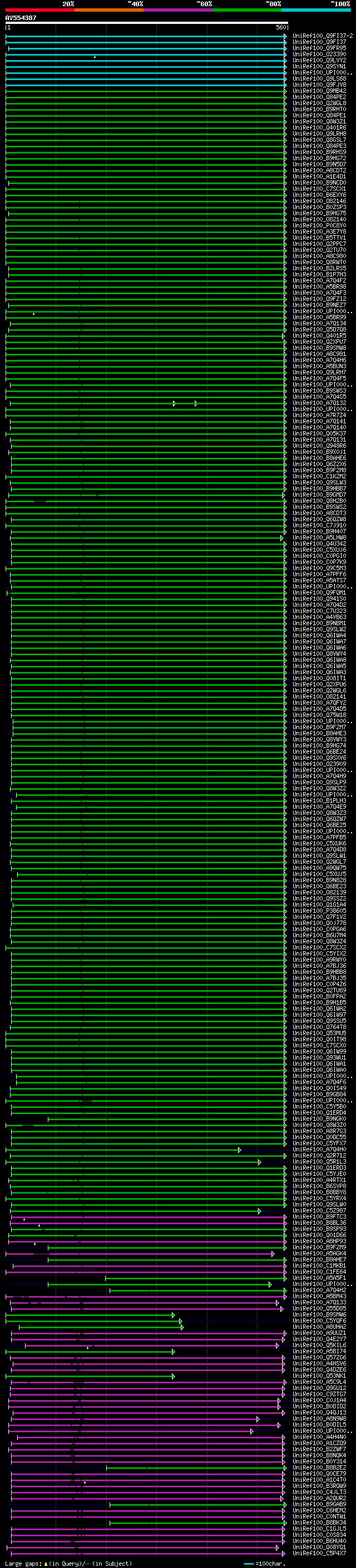Click hit label UniRef100_A4H4N0

click(319, 1437)
